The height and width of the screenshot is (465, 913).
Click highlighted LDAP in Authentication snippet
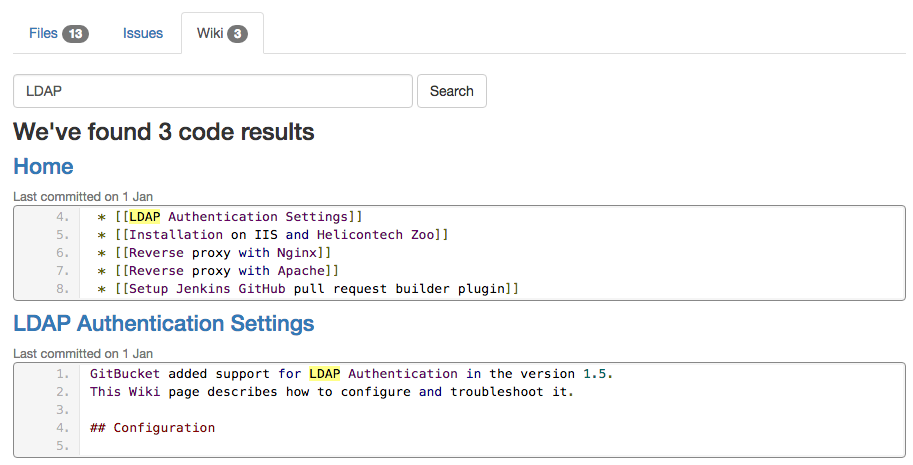(x=324, y=374)
